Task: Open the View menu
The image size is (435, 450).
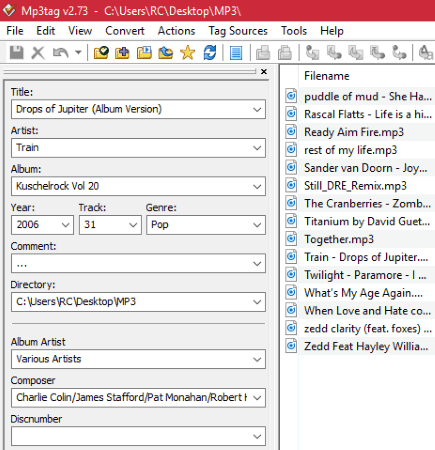Action: (x=80, y=31)
